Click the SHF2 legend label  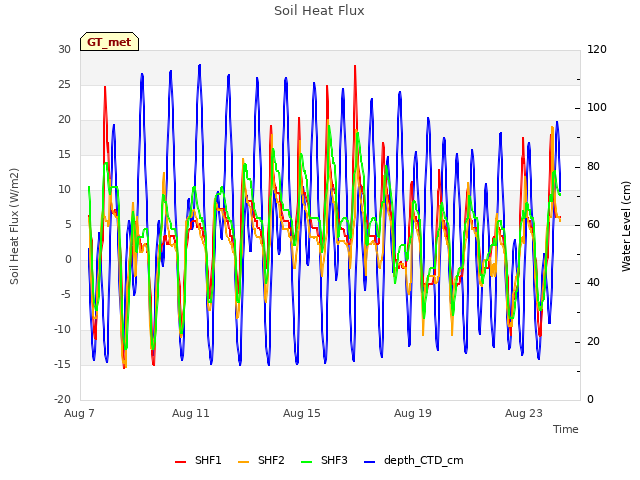coord(271,460)
